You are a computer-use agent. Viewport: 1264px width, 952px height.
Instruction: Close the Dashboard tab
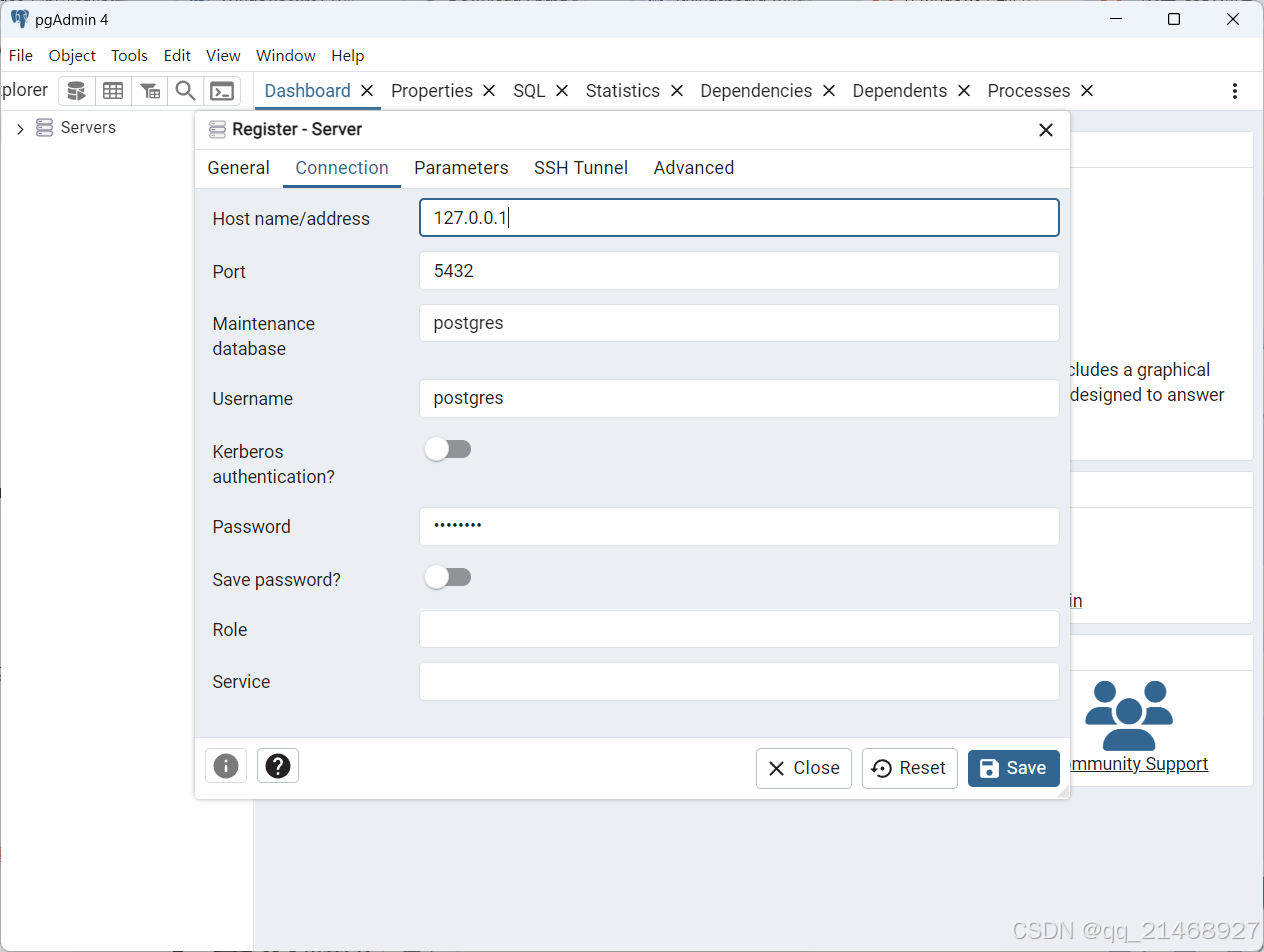click(x=367, y=90)
